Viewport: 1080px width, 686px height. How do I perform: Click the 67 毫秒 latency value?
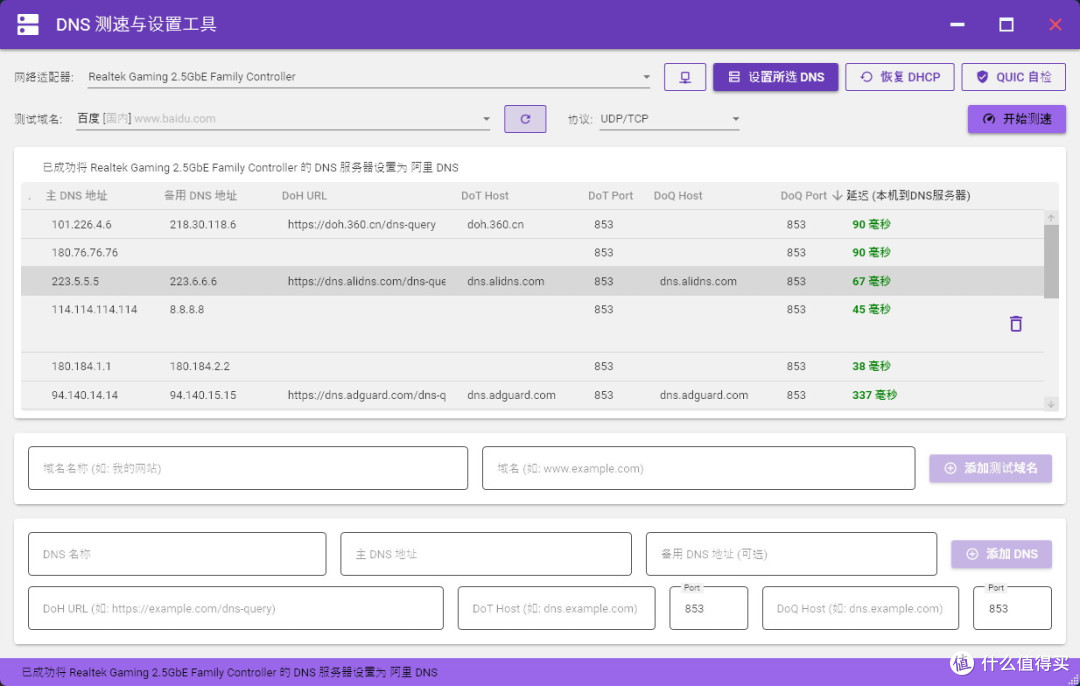pos(871,281)
